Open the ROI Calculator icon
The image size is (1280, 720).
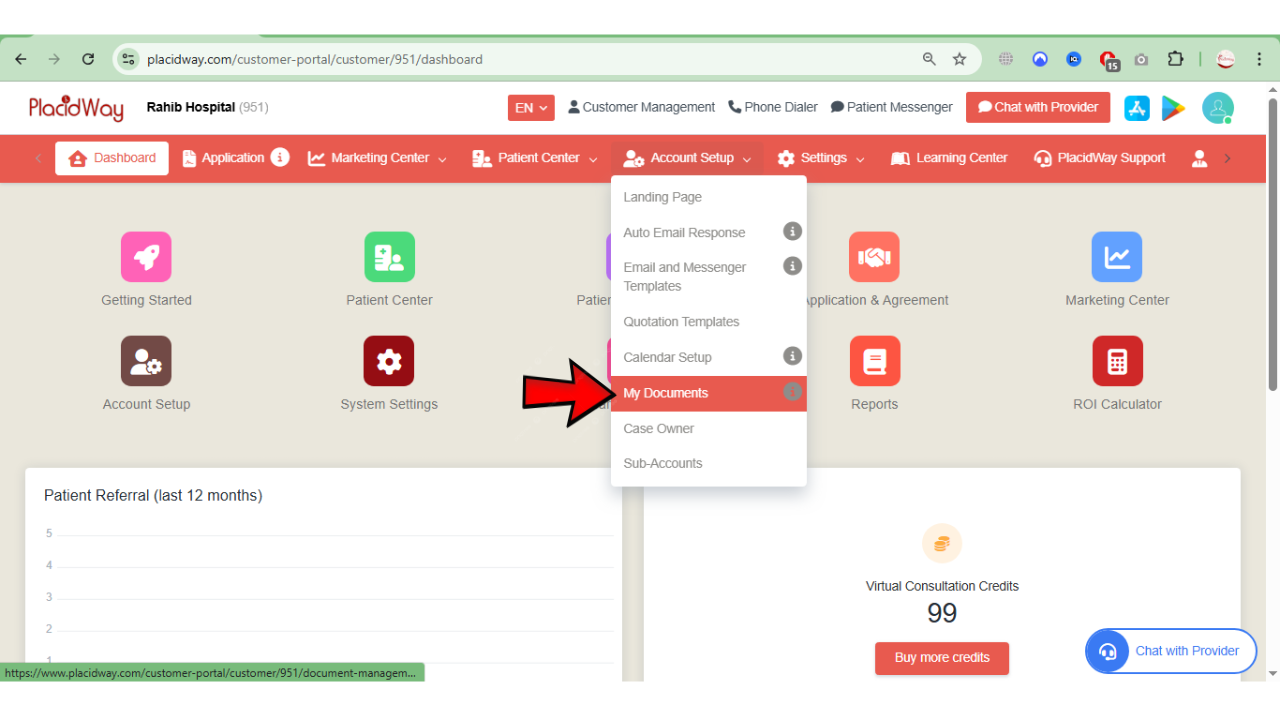point(1117,361)
